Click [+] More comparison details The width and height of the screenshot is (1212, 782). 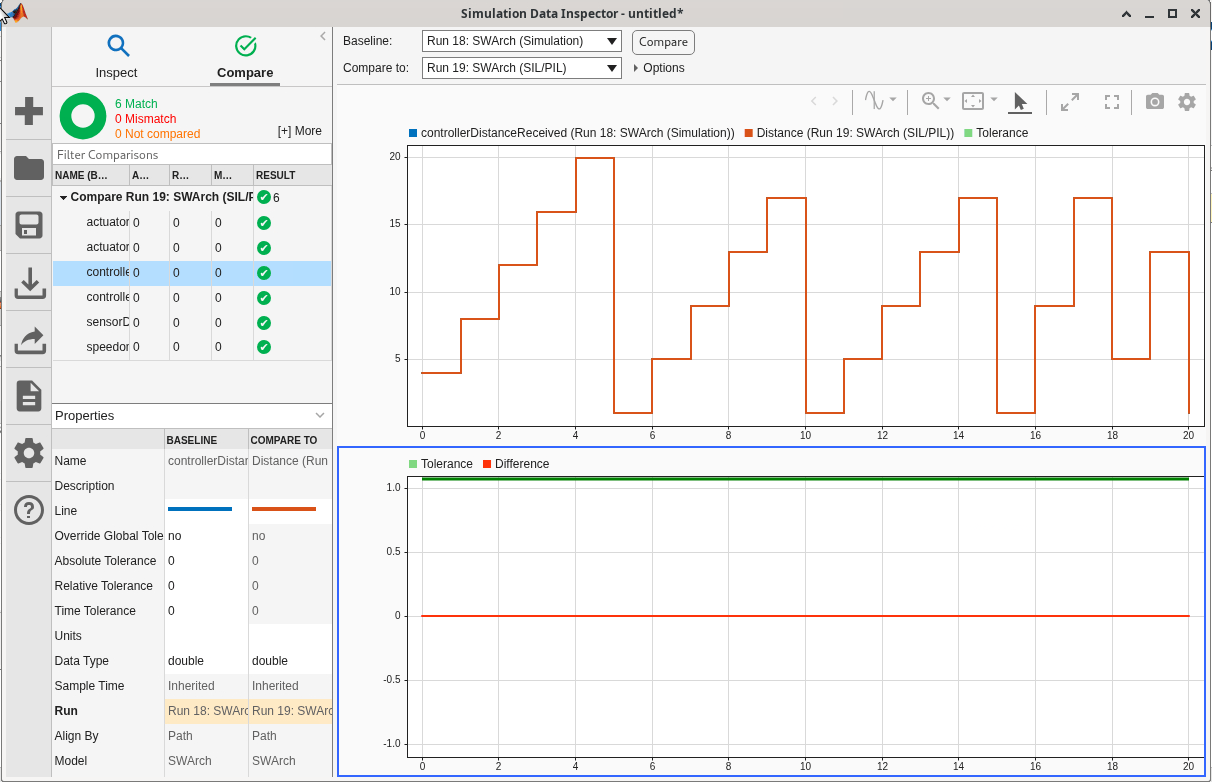300,131
